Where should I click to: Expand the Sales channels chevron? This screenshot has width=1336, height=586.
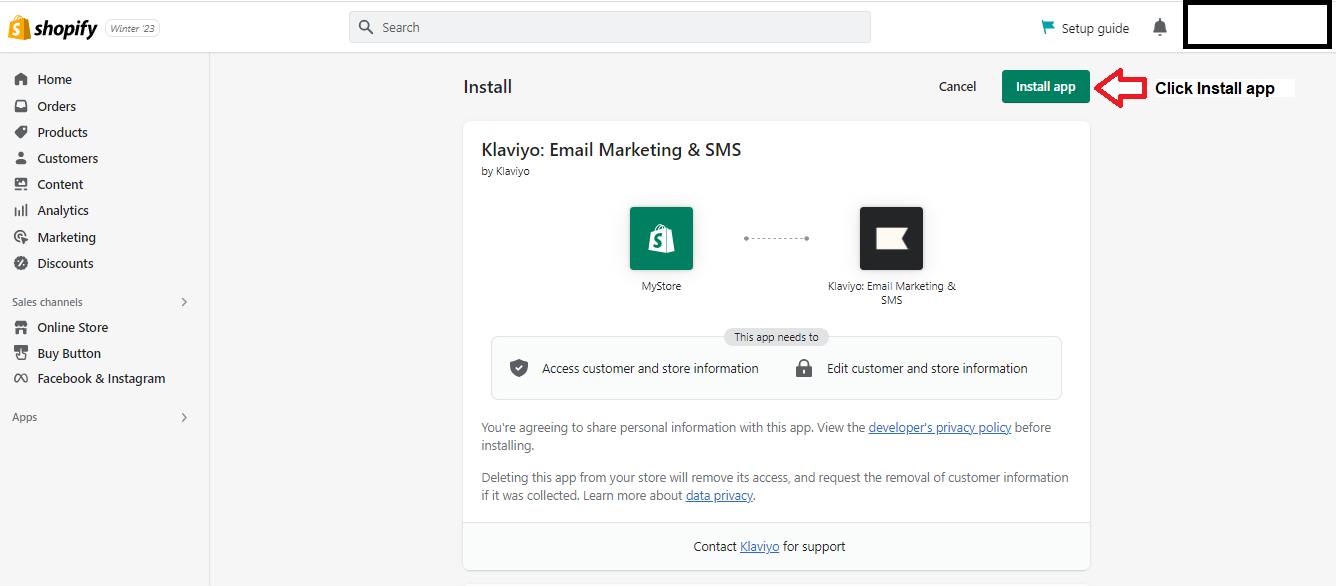tap(184, 302)
